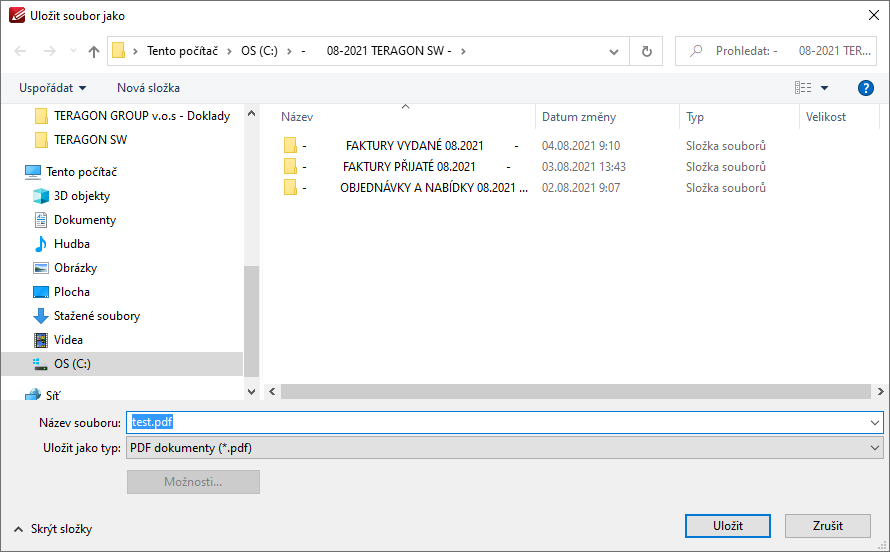Collapse folders with 'Skrýt složky'
Viewport: 890px width, 552px height.
53,529
